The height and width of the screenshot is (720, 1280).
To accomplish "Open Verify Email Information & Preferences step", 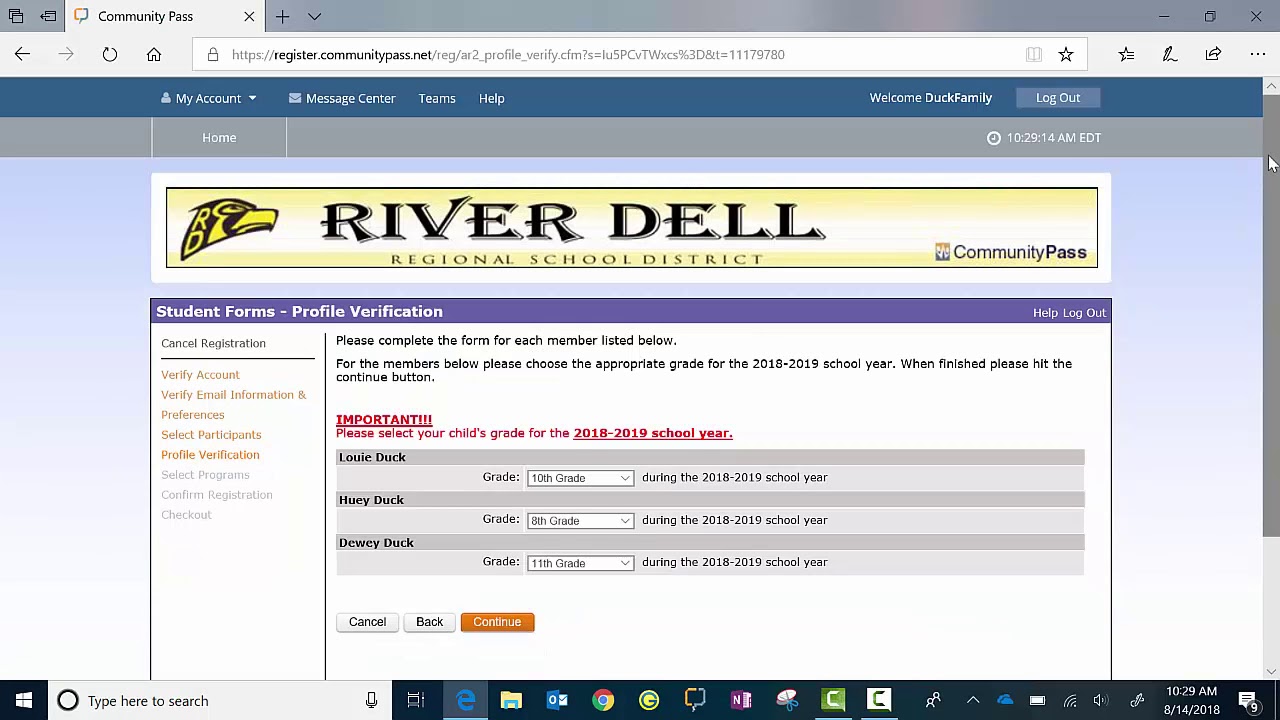I will pyautogui.click(x=234, y=405).
